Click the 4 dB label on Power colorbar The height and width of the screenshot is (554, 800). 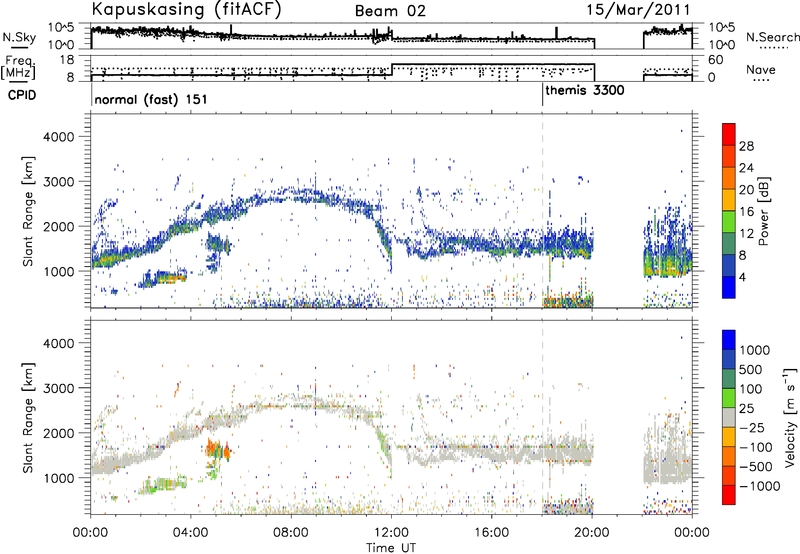tap(743, 278)
